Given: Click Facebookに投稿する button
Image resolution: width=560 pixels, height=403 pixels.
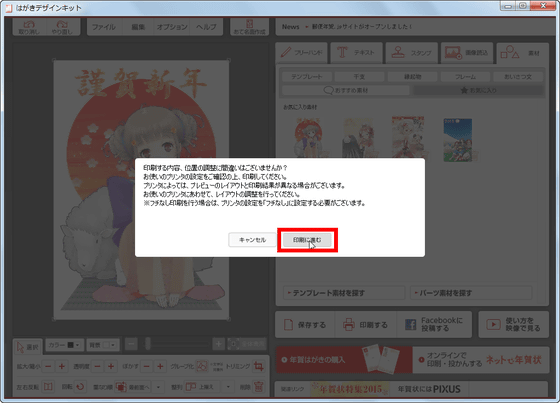Looking at the screenshot, I should point(434,324).
